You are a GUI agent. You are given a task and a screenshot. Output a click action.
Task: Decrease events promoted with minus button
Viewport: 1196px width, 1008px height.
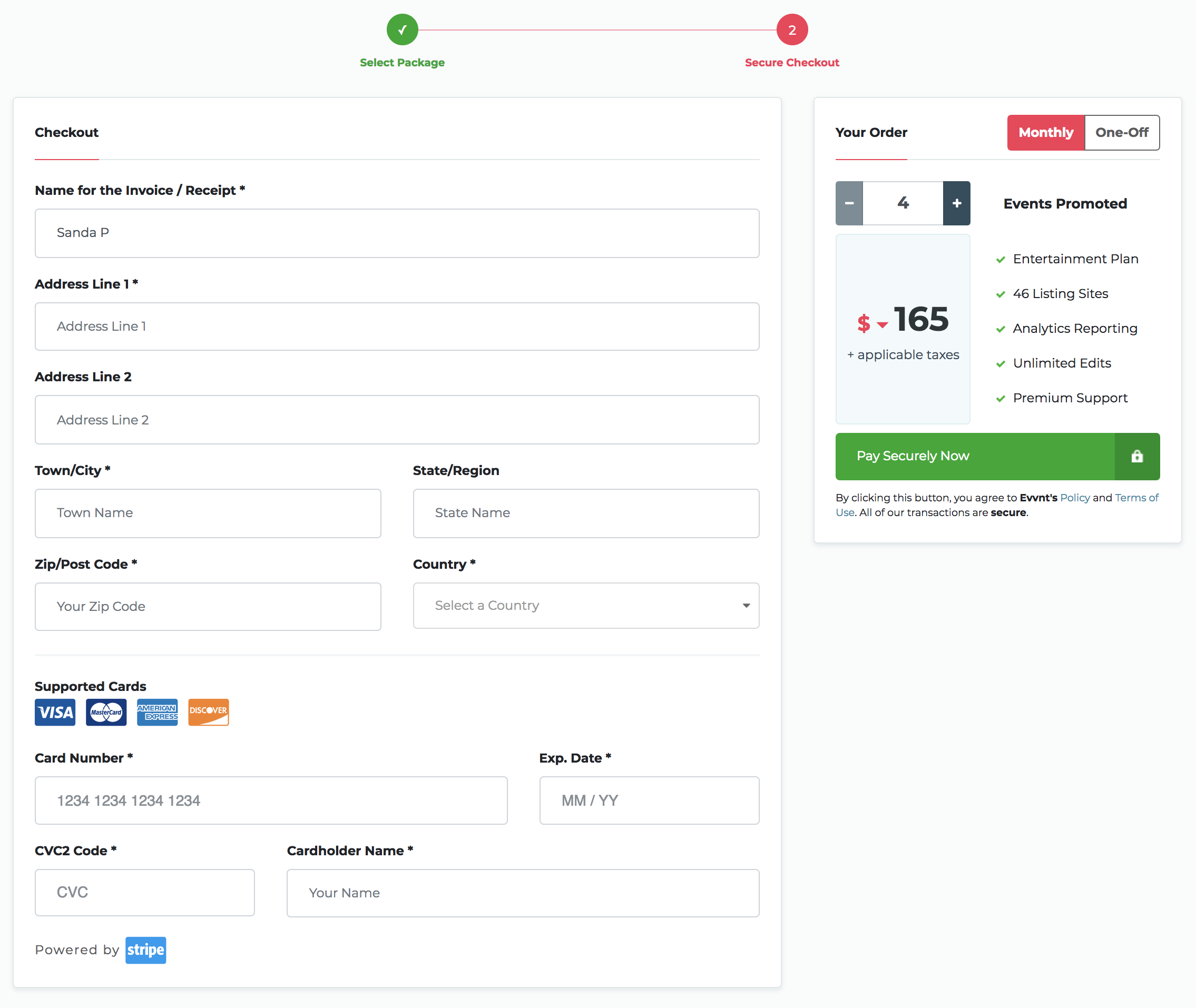pos(849,203)
